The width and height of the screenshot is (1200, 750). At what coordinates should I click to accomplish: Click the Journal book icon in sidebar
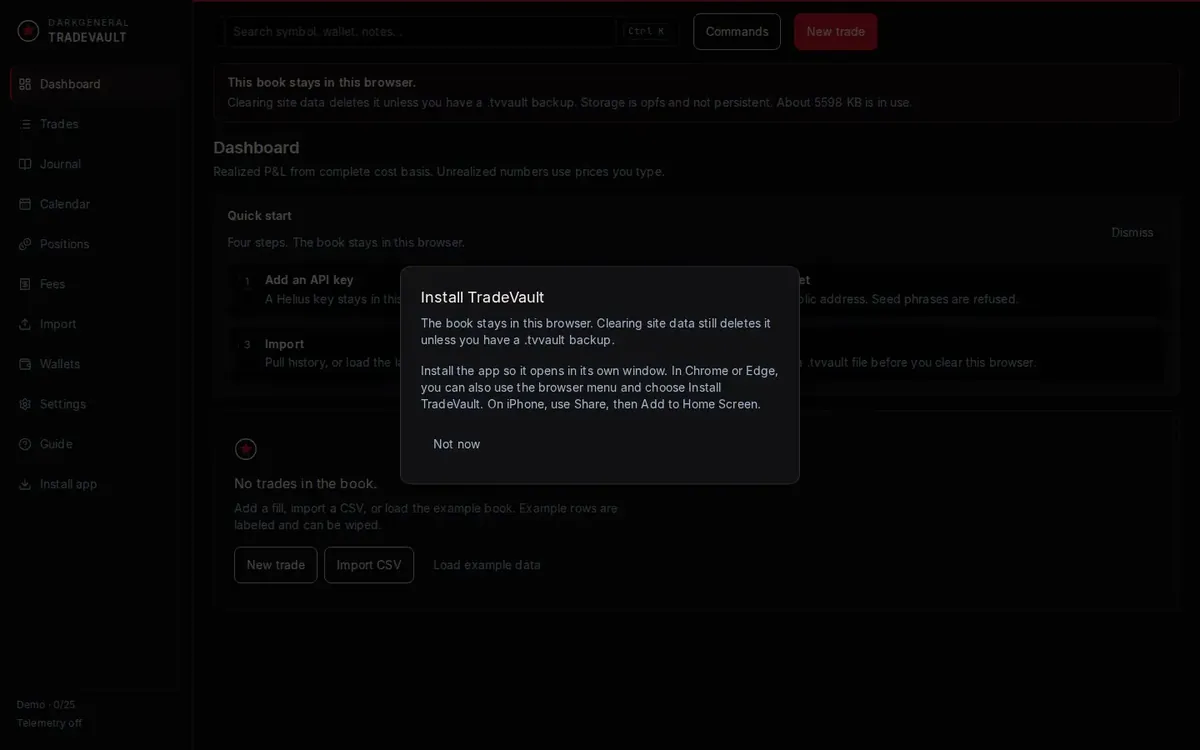tap(25, 164)
